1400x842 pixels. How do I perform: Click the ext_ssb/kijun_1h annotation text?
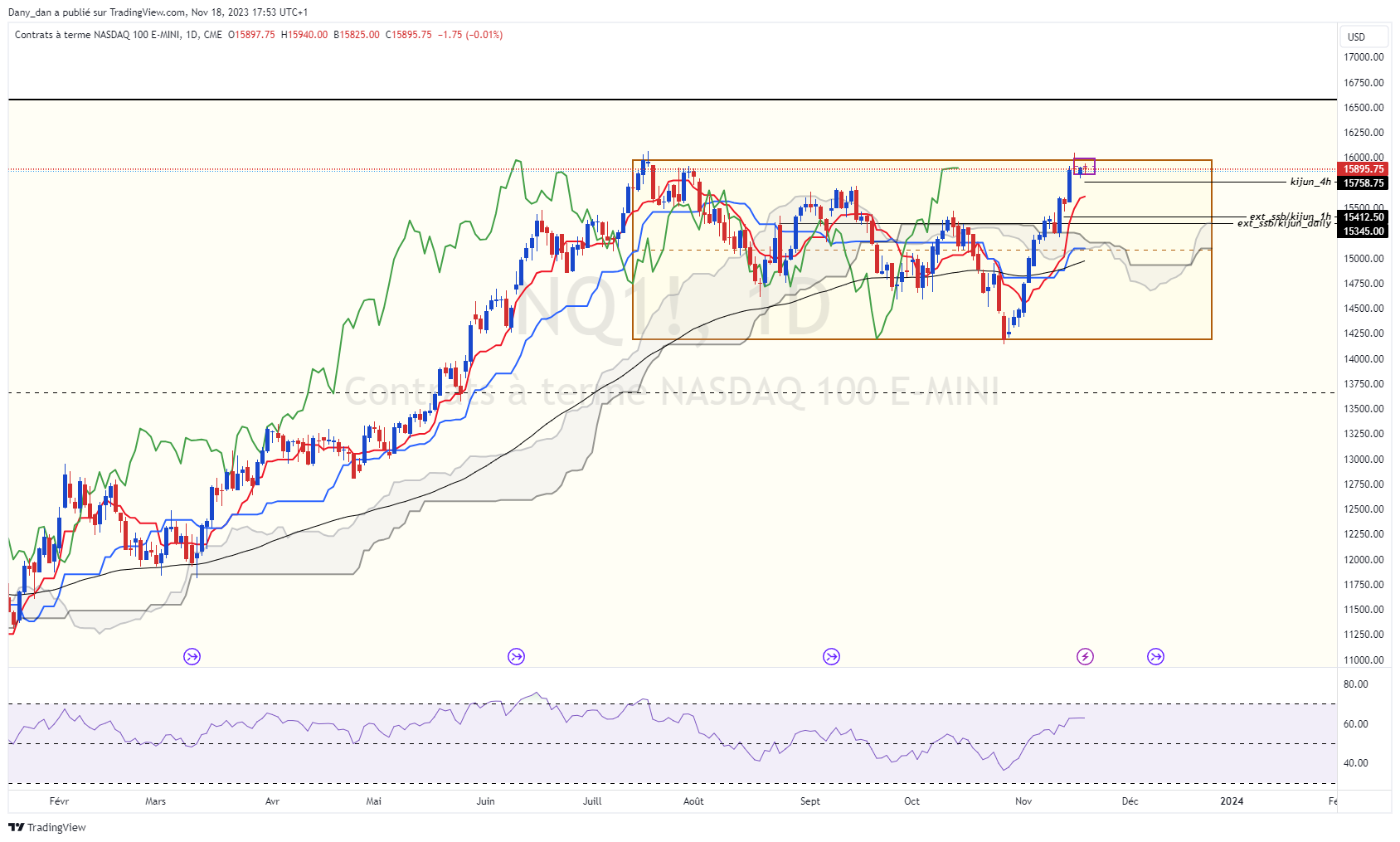(x=1290, y=217)
